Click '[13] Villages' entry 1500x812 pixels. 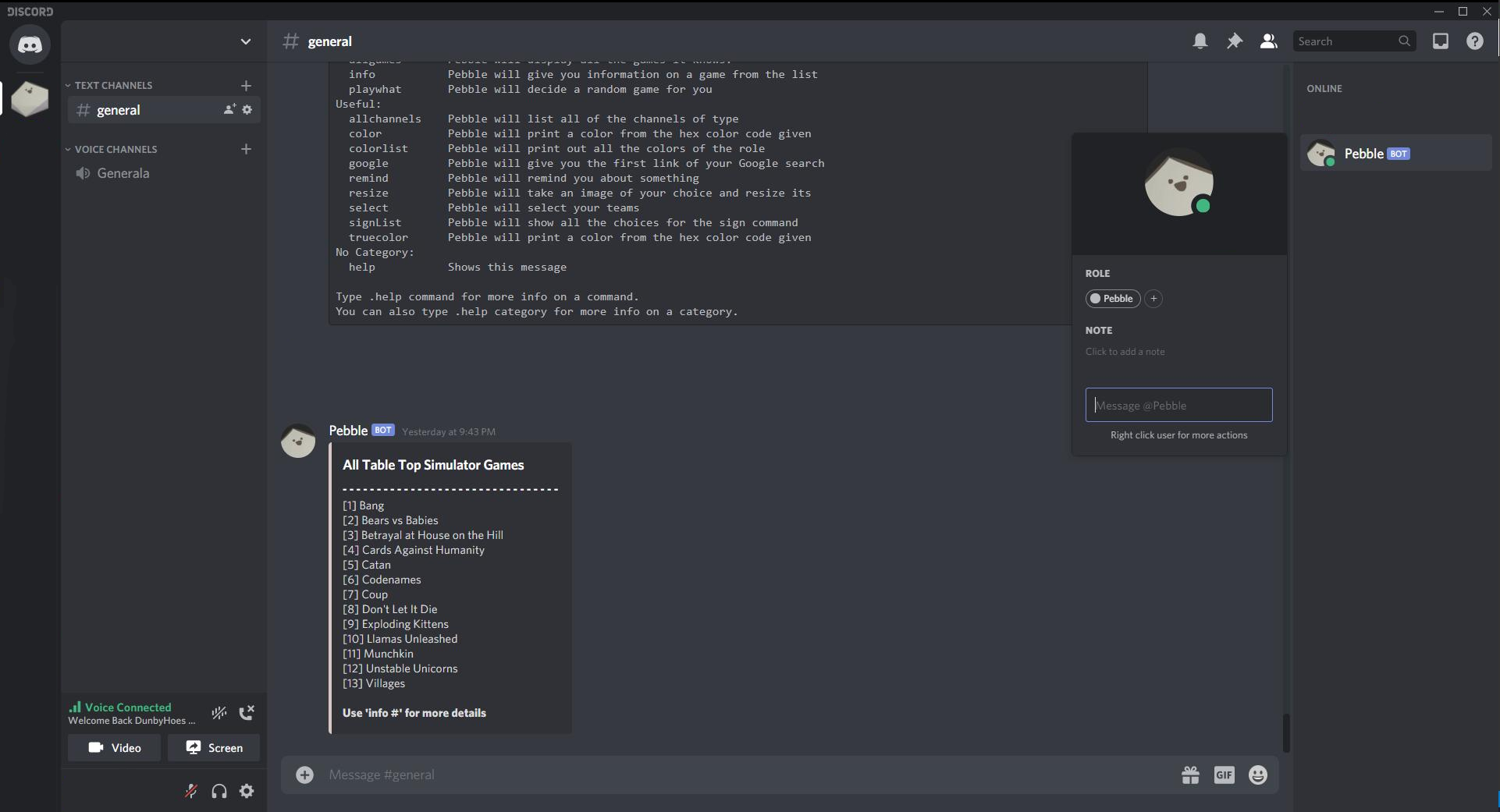(x=374, y=683)
